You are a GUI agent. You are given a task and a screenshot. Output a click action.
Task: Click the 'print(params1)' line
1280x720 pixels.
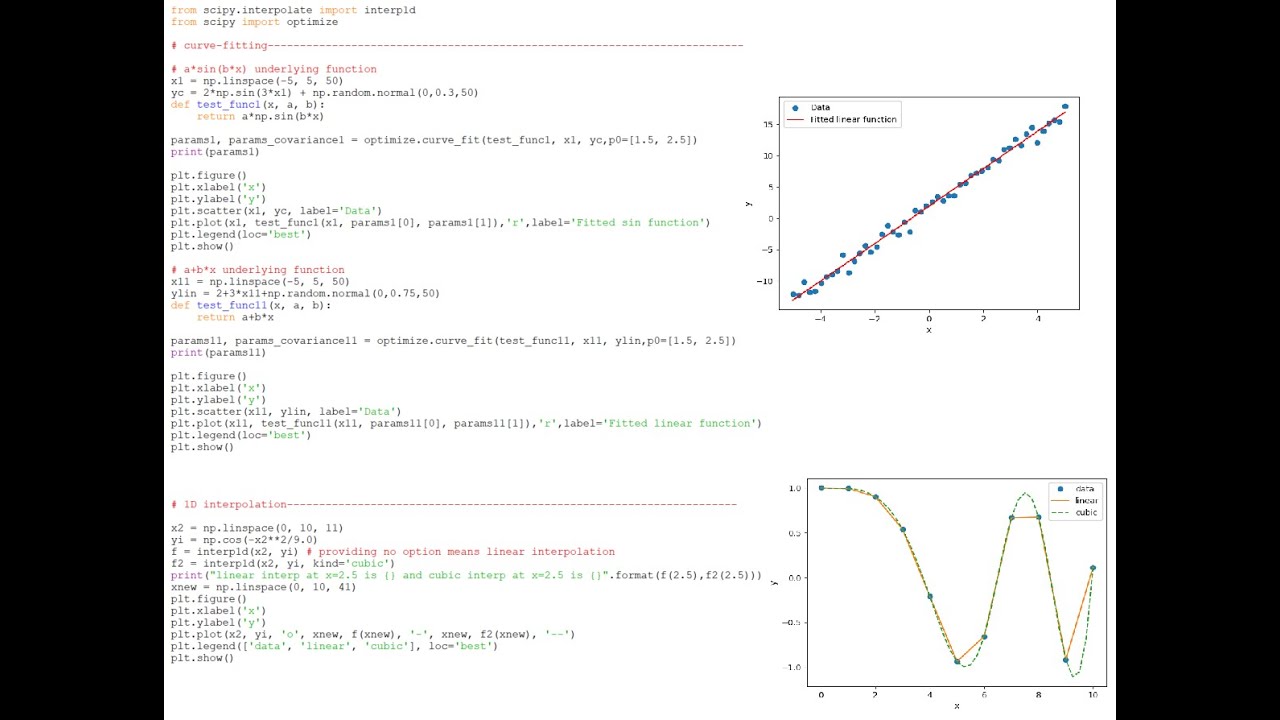pyautogui.click(x=215, y=152)
